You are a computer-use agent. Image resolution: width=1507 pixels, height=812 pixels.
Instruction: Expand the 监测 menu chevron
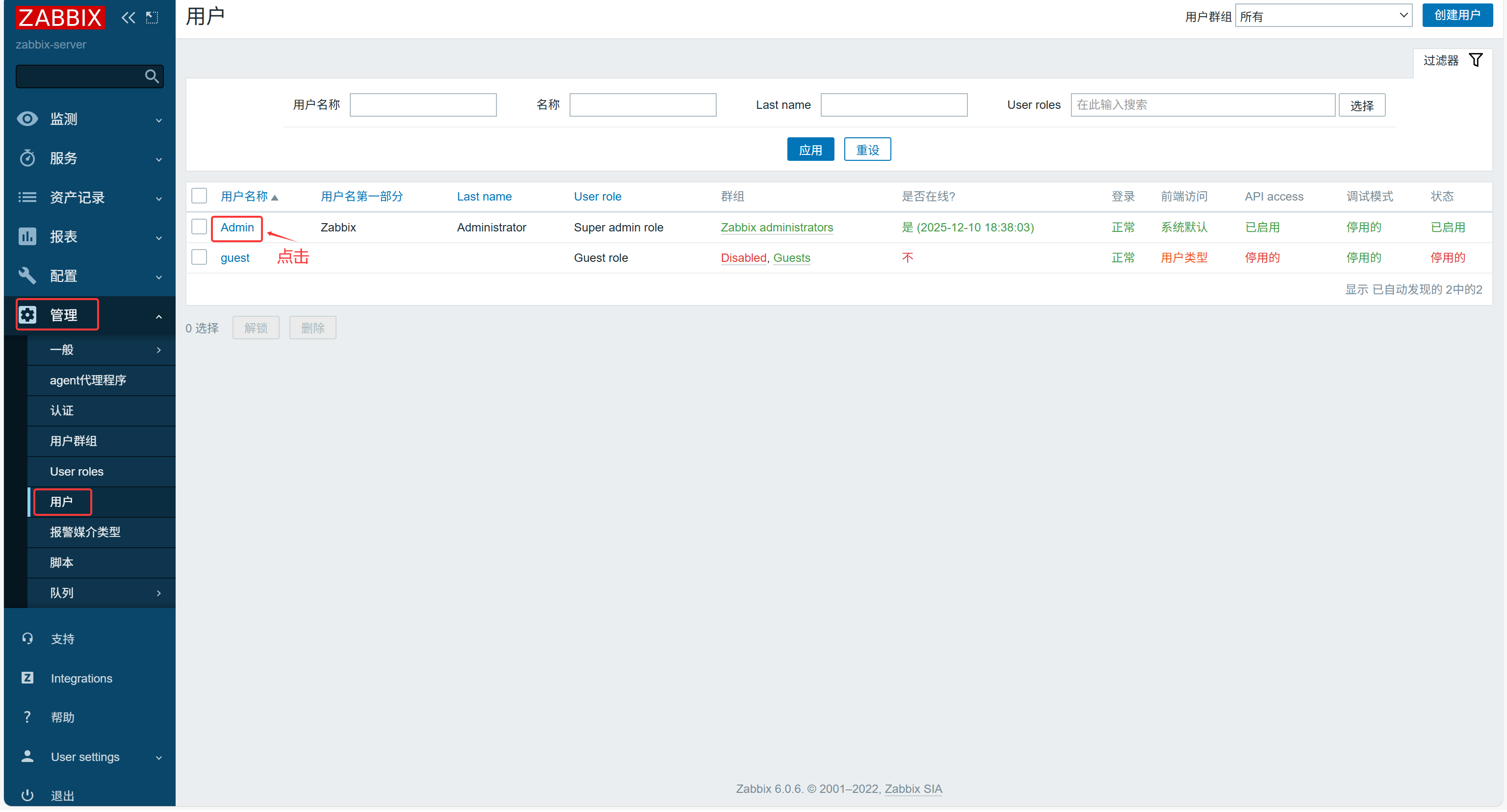tap(158, 121)
